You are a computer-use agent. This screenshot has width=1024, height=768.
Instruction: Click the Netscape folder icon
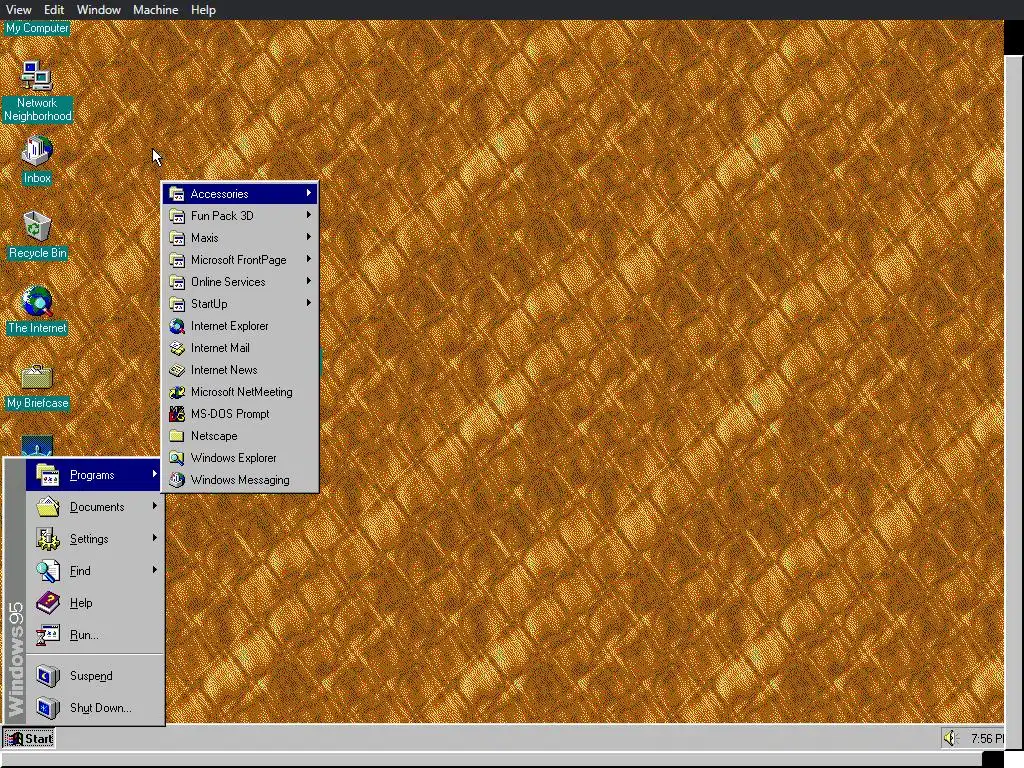177,436
